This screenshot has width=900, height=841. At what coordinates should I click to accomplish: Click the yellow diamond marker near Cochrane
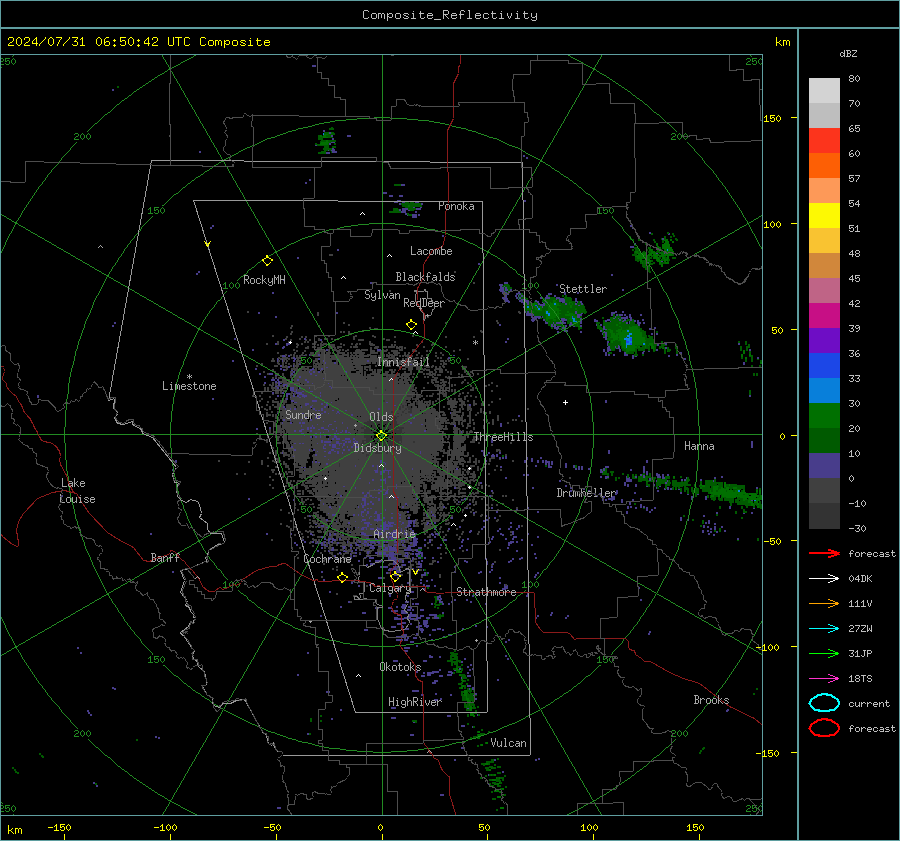pos(342,578)
